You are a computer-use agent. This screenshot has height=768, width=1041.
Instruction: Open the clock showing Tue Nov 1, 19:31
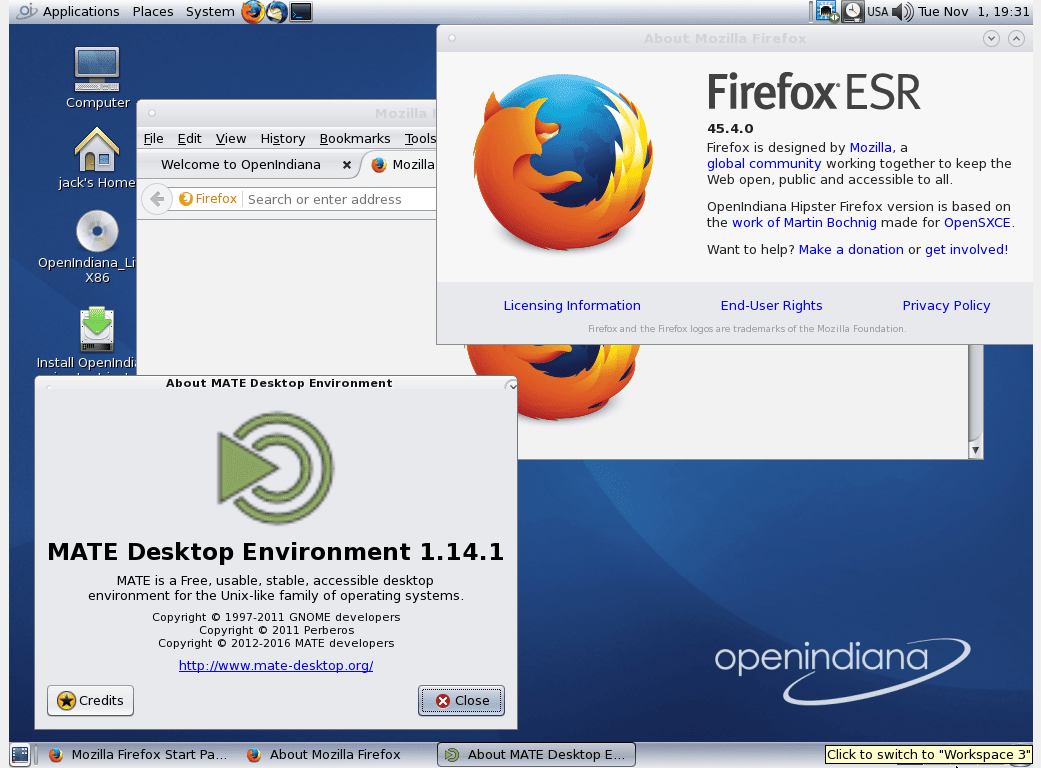pos(973,11)
